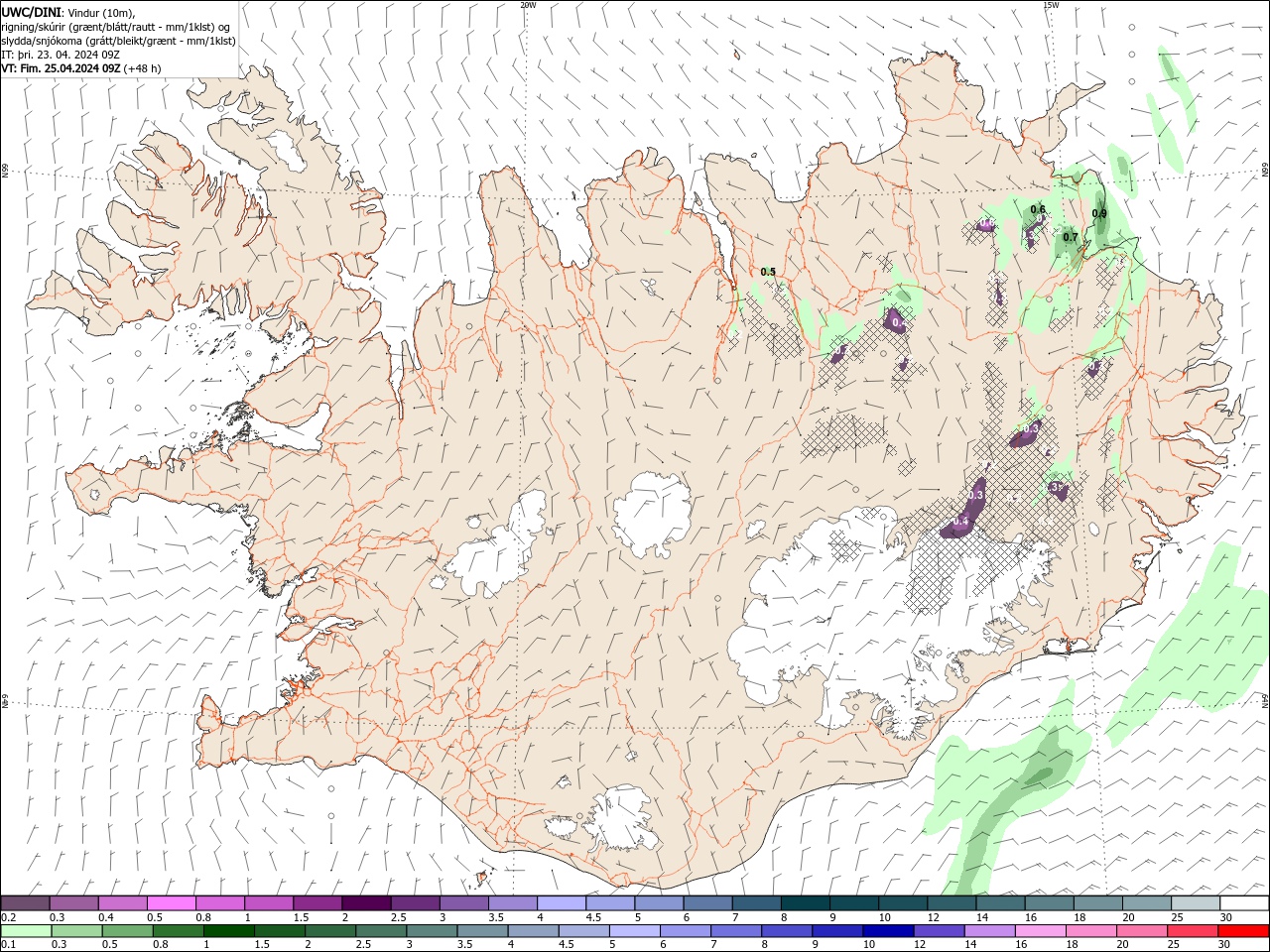
Task: Click the 'UWC/DINI: Vindur (10m)' title text
Action: click(68, 12)
